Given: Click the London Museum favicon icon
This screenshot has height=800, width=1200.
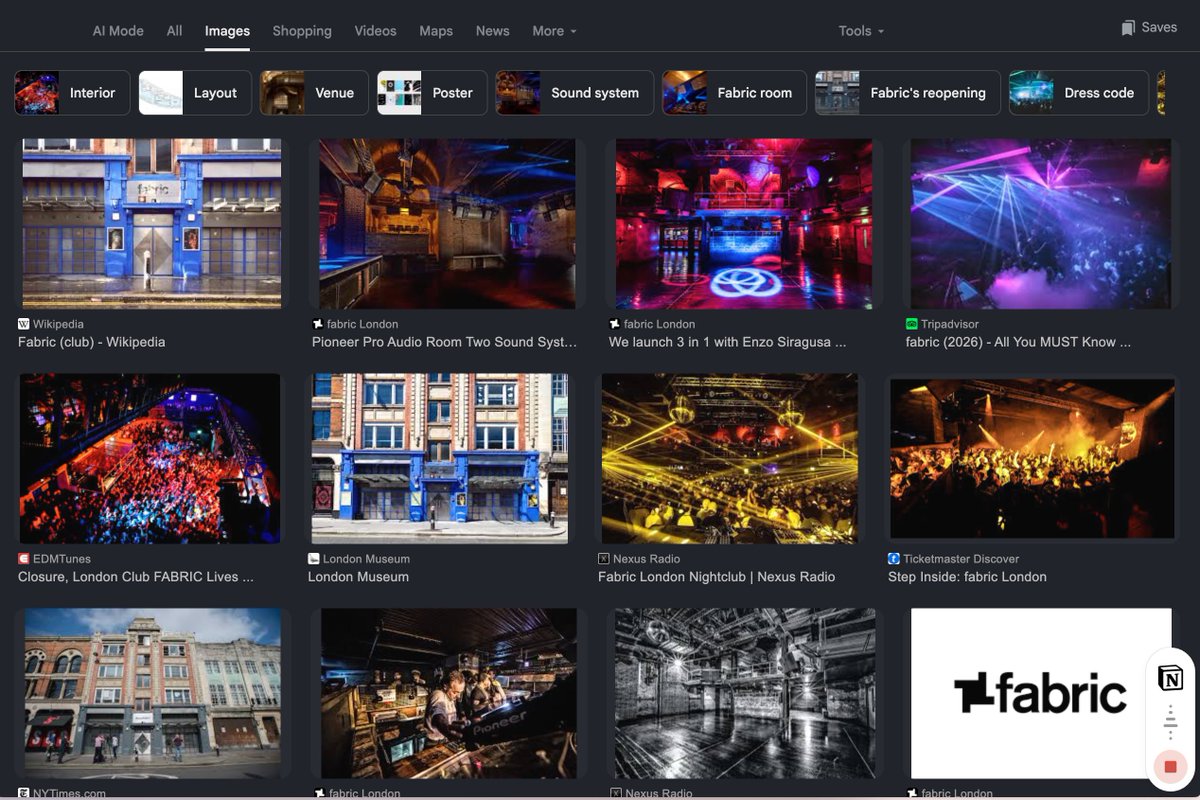Looking at the screenshot, I should [x=314, y=559].
